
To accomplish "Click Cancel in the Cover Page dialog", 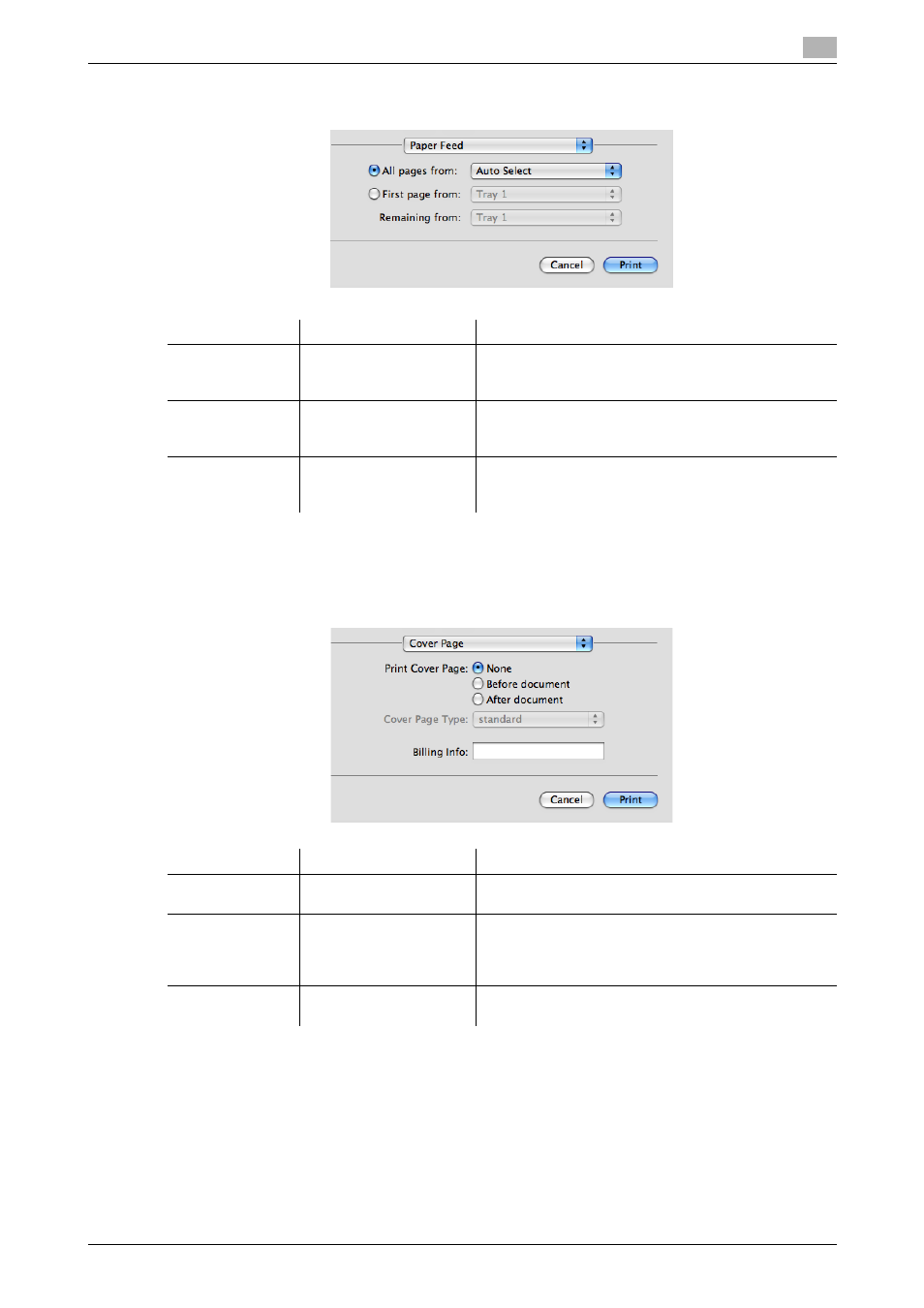I will coord(567,799).
